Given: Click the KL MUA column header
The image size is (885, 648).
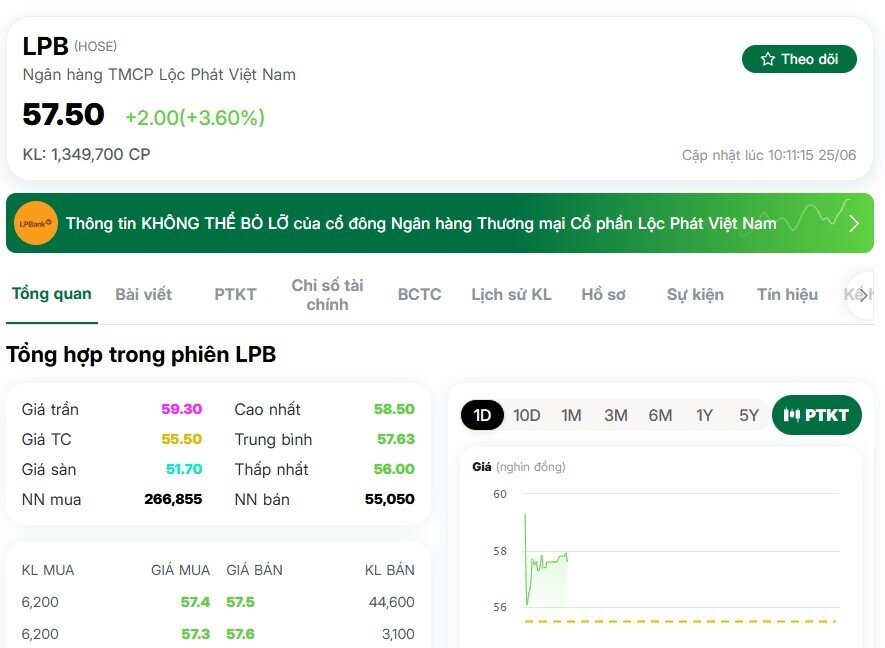Looking at the screenshot, I should tap(48, 570).
